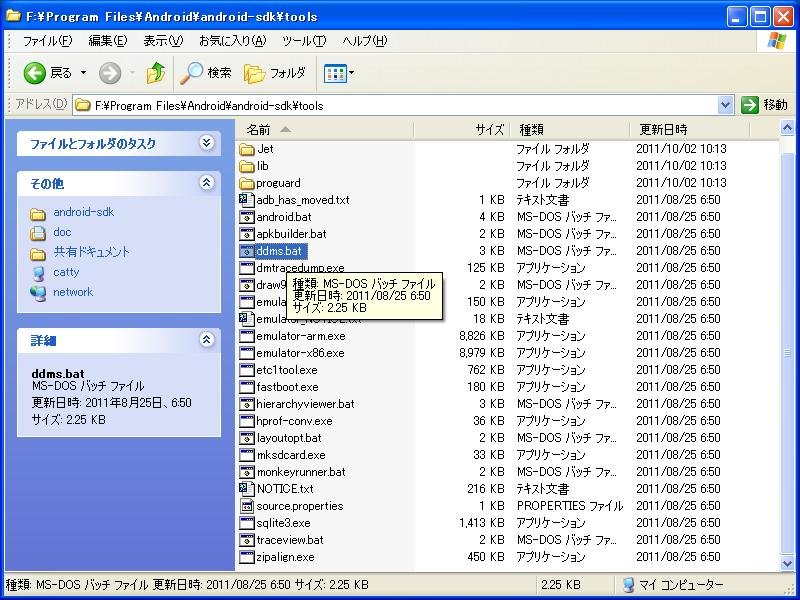Screen dimensions: 800x600
Task: Click the scrollbar down arrow
Action: pos(787,563)
